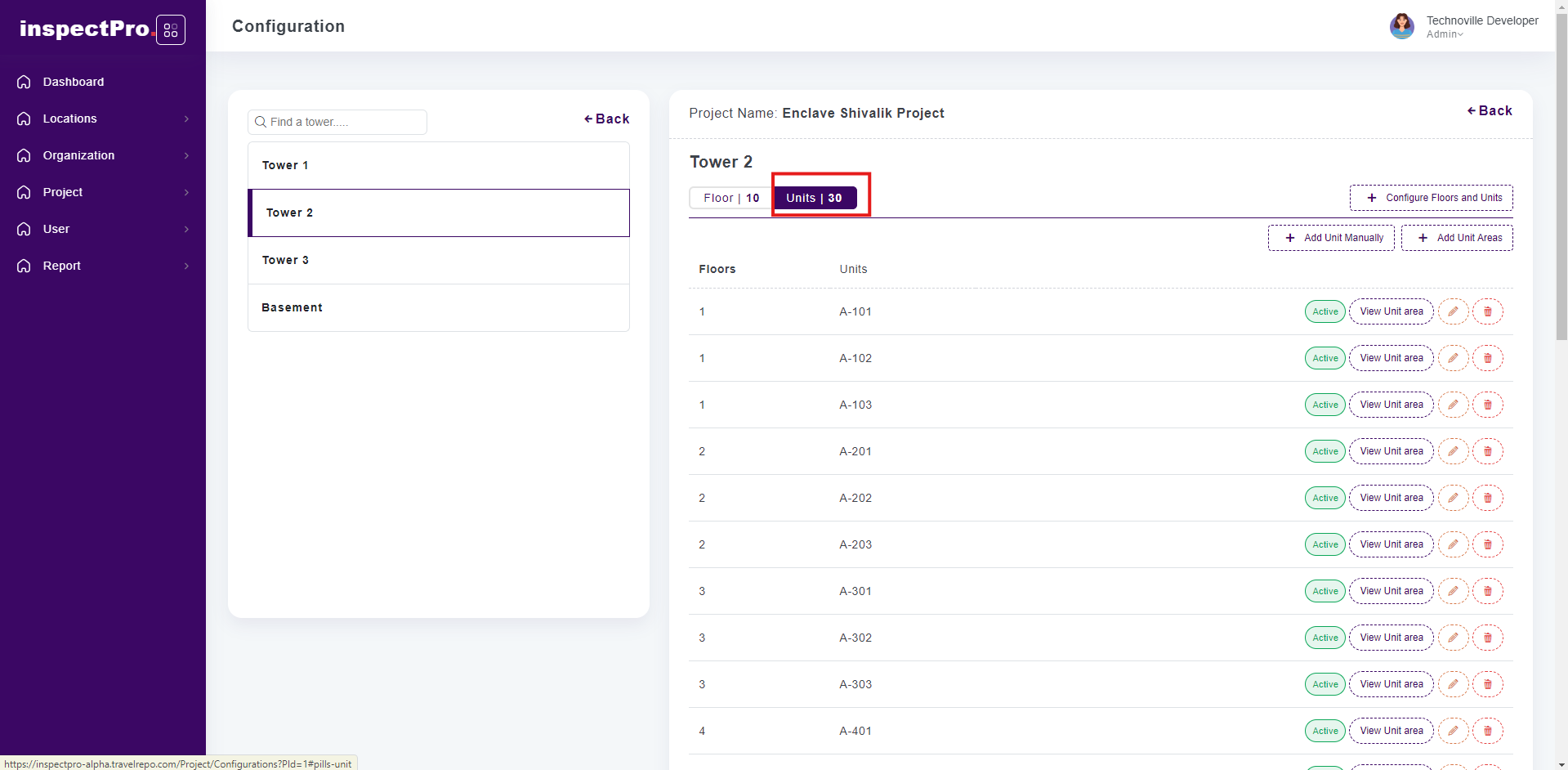Edit unit A-302 with its pencil icon
This screenshot has height=770, width=1568.
[x=1453, y=638]
